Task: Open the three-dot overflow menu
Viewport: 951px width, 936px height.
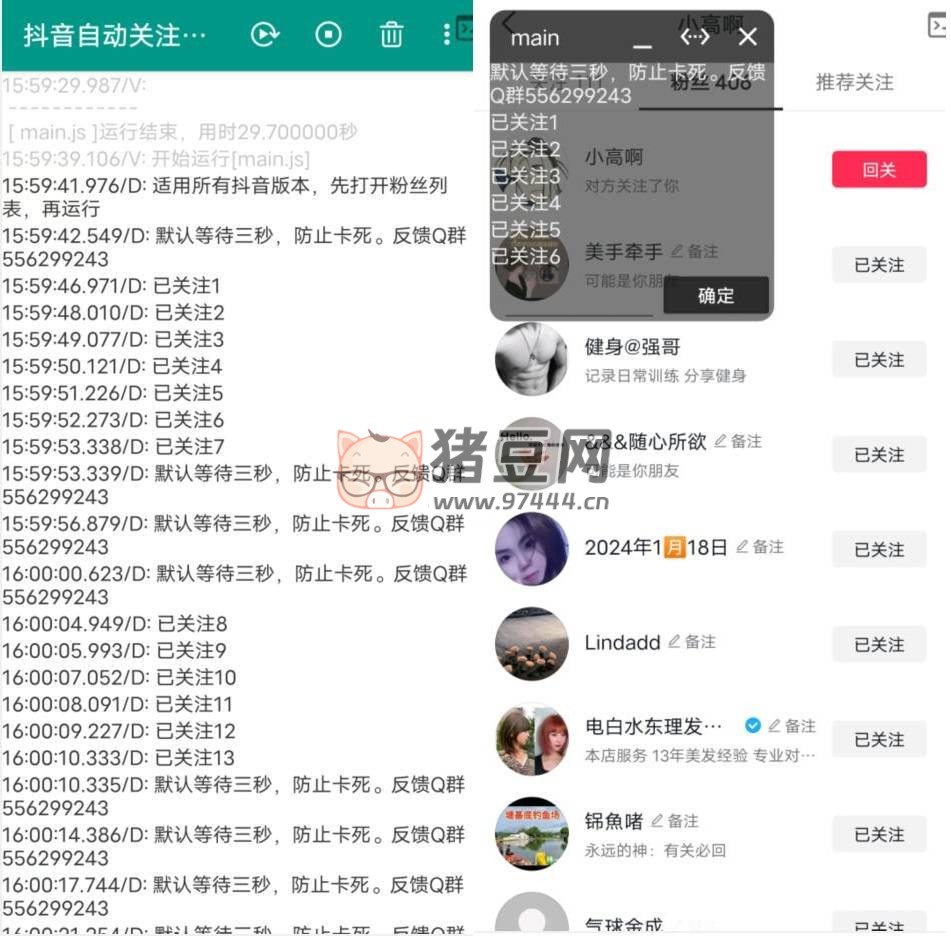Action: tap(446, 35)
